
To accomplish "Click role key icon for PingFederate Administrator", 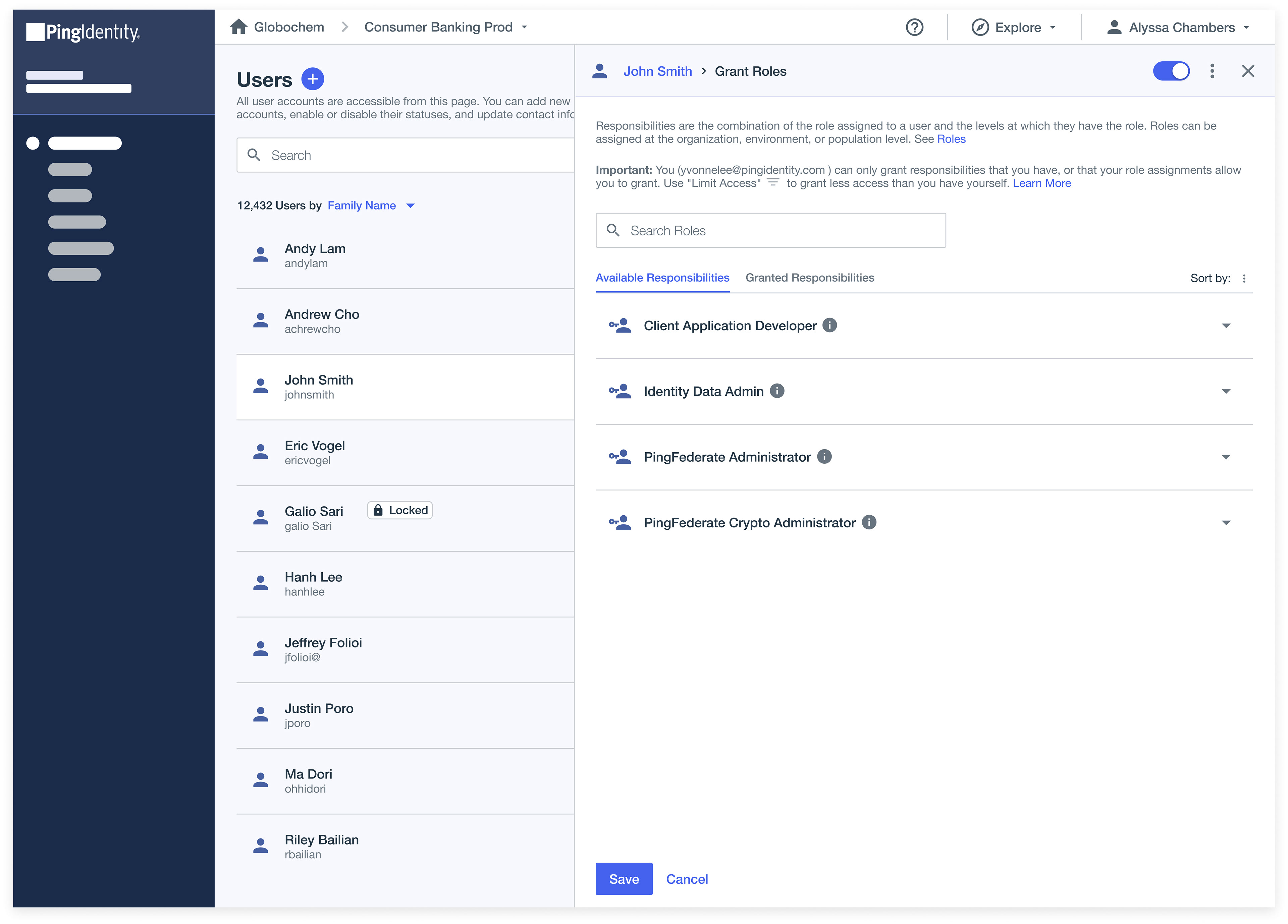I will tap(620, 457).
